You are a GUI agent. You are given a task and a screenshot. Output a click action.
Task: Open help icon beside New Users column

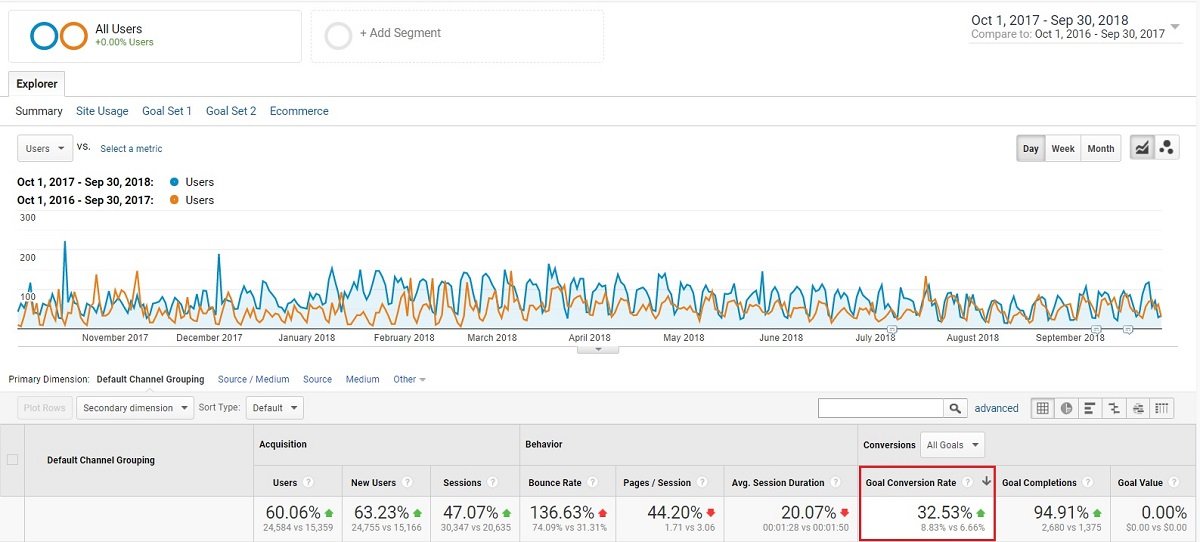[406, 483]
